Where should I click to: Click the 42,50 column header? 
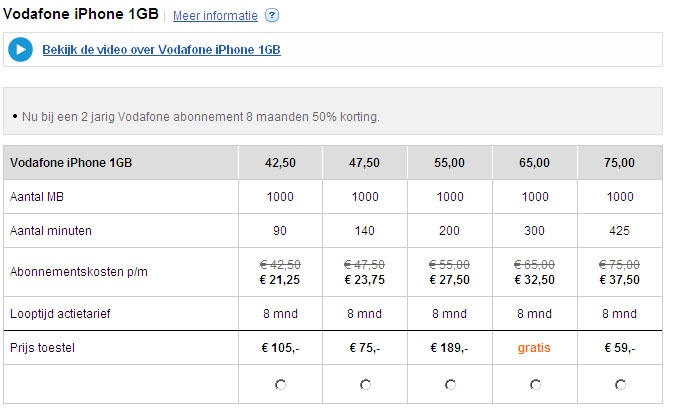pyautogui.click(x=280, y=163)
